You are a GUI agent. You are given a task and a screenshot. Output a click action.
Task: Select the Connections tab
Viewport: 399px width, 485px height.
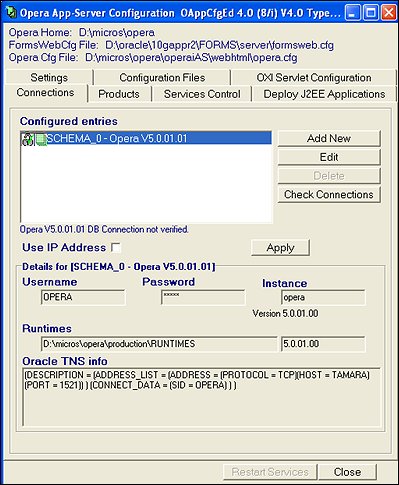pos(46,92)
